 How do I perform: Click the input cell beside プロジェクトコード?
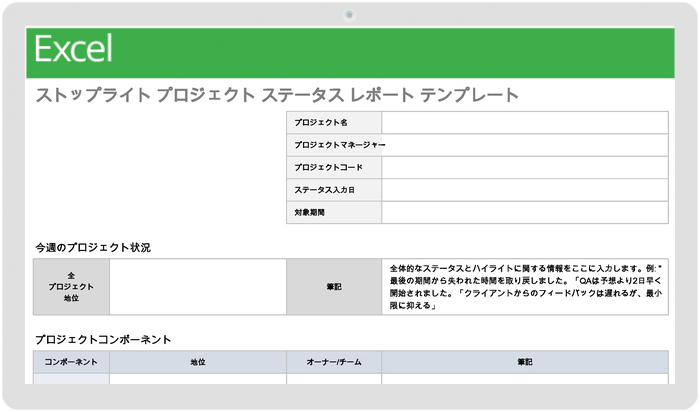pos(525,167)
